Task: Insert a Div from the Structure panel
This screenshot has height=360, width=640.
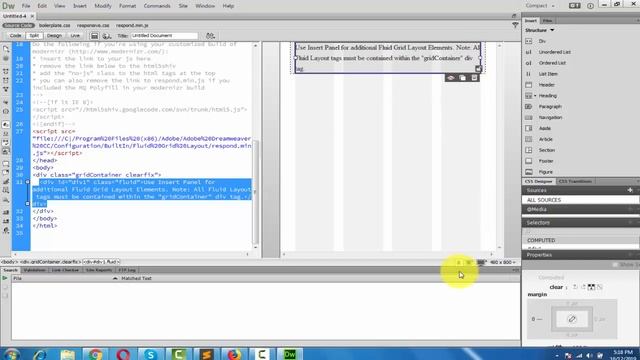Action: tap(542, 41)
